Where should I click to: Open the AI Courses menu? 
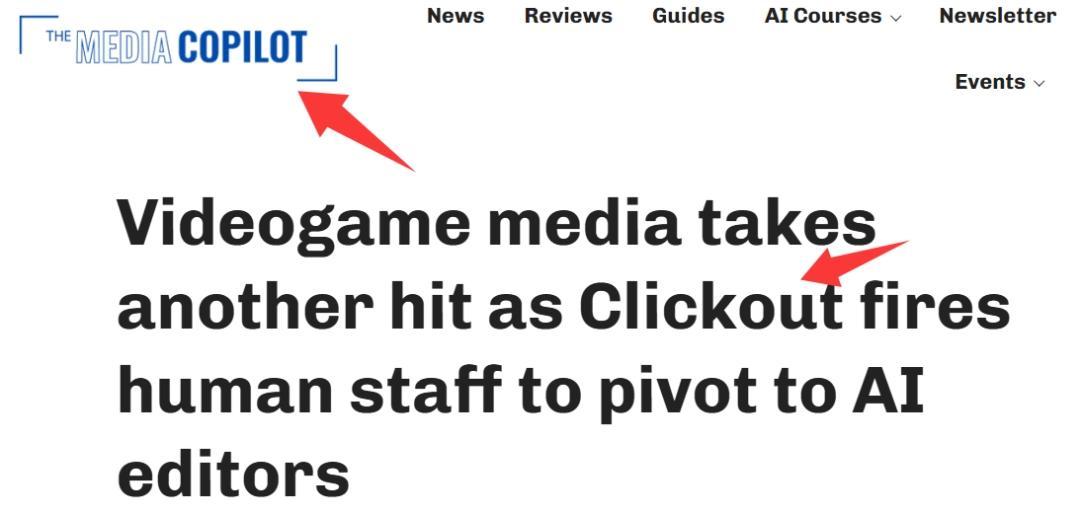pos(833,16)
